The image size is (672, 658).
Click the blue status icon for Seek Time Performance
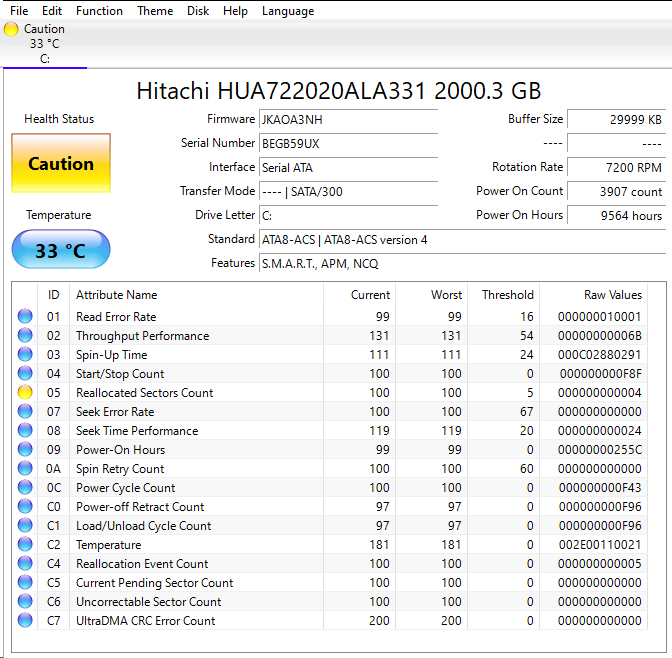coord(25,430)
